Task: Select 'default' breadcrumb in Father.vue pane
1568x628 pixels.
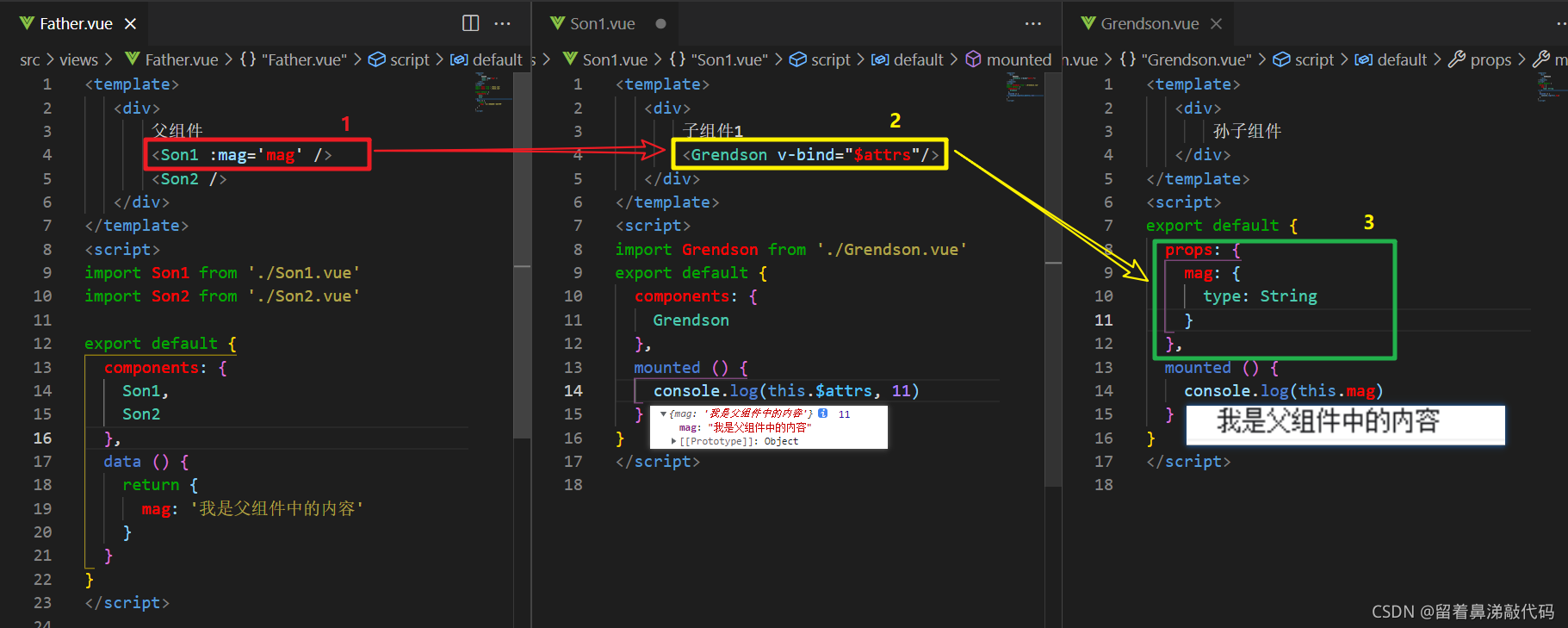Action: [487, 59]
